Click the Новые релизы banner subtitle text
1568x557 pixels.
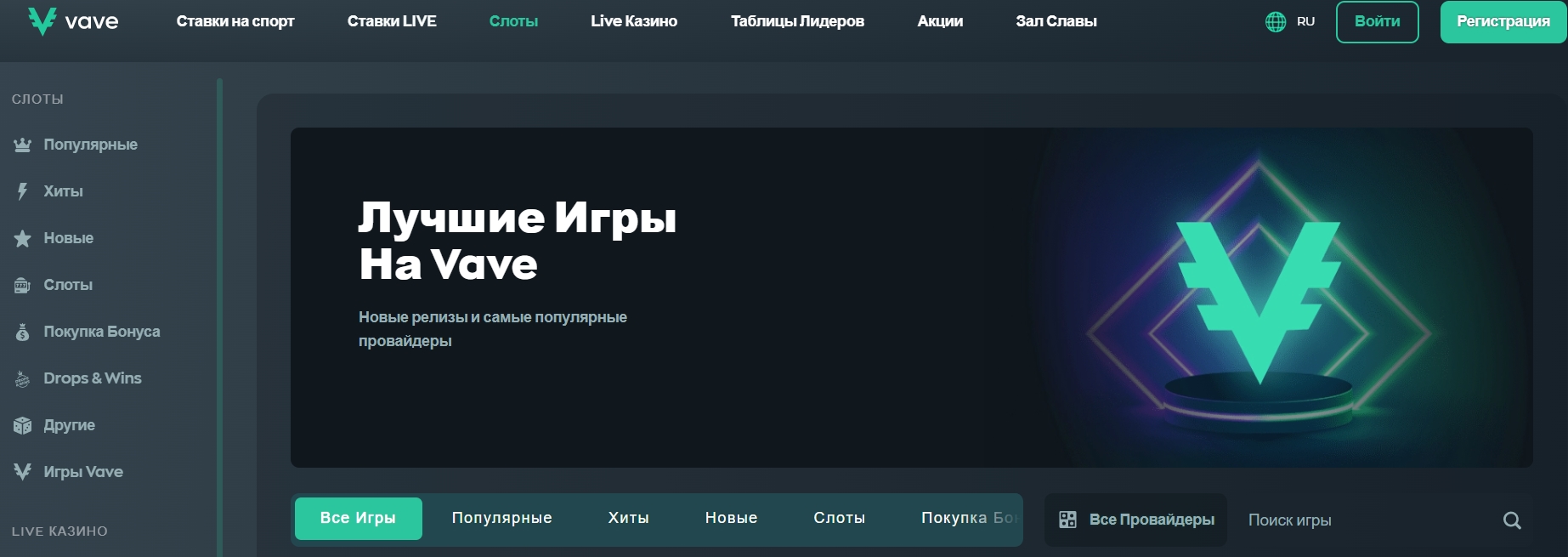pos(493,329)
